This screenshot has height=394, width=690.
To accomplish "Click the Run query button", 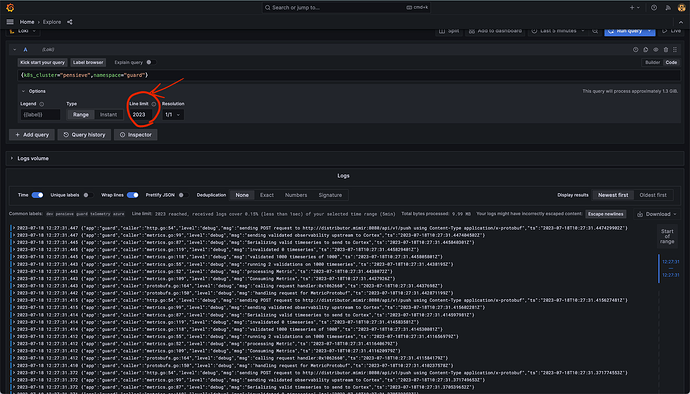I will 625,31.
